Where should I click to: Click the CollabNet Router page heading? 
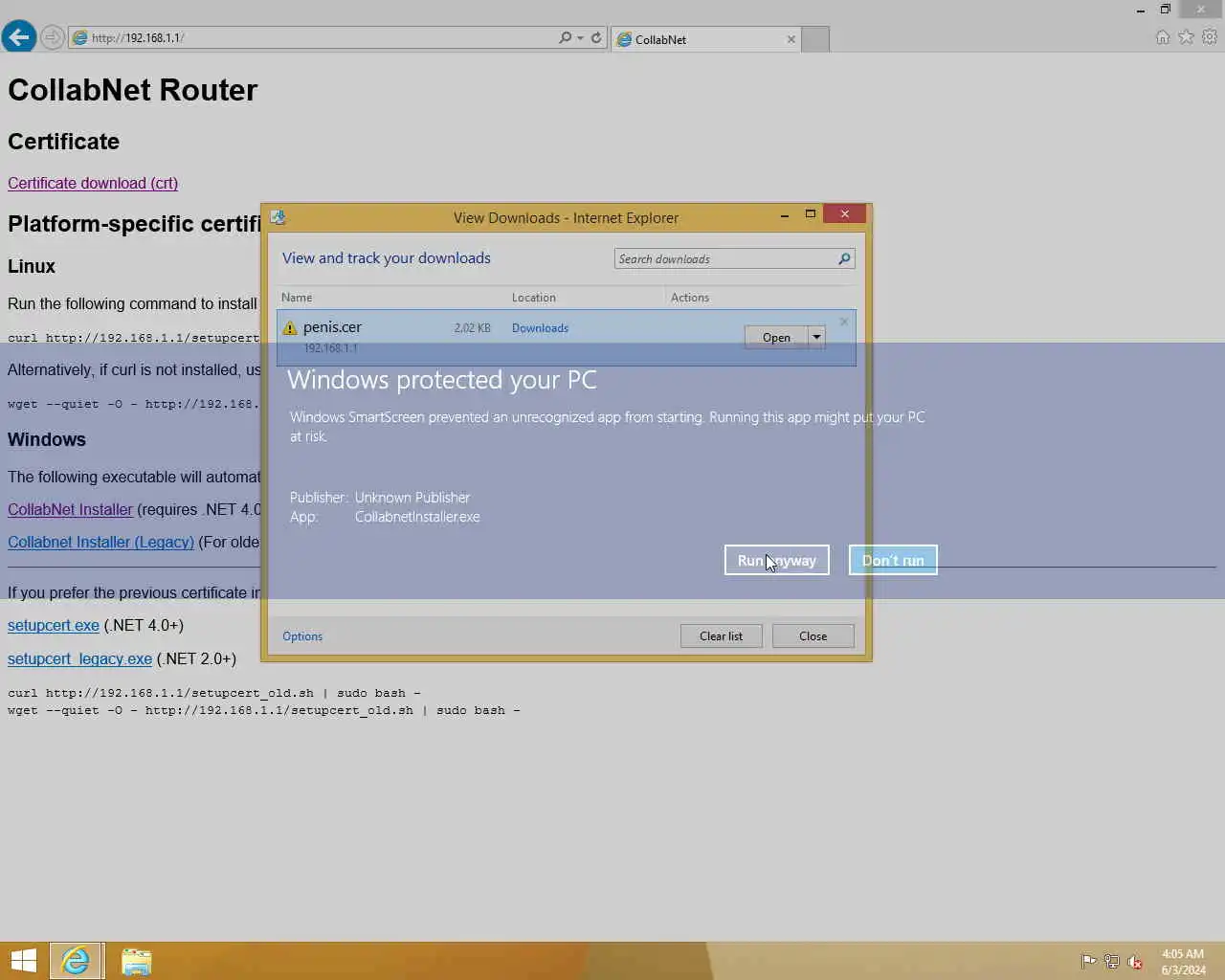(x=133, y=90)
